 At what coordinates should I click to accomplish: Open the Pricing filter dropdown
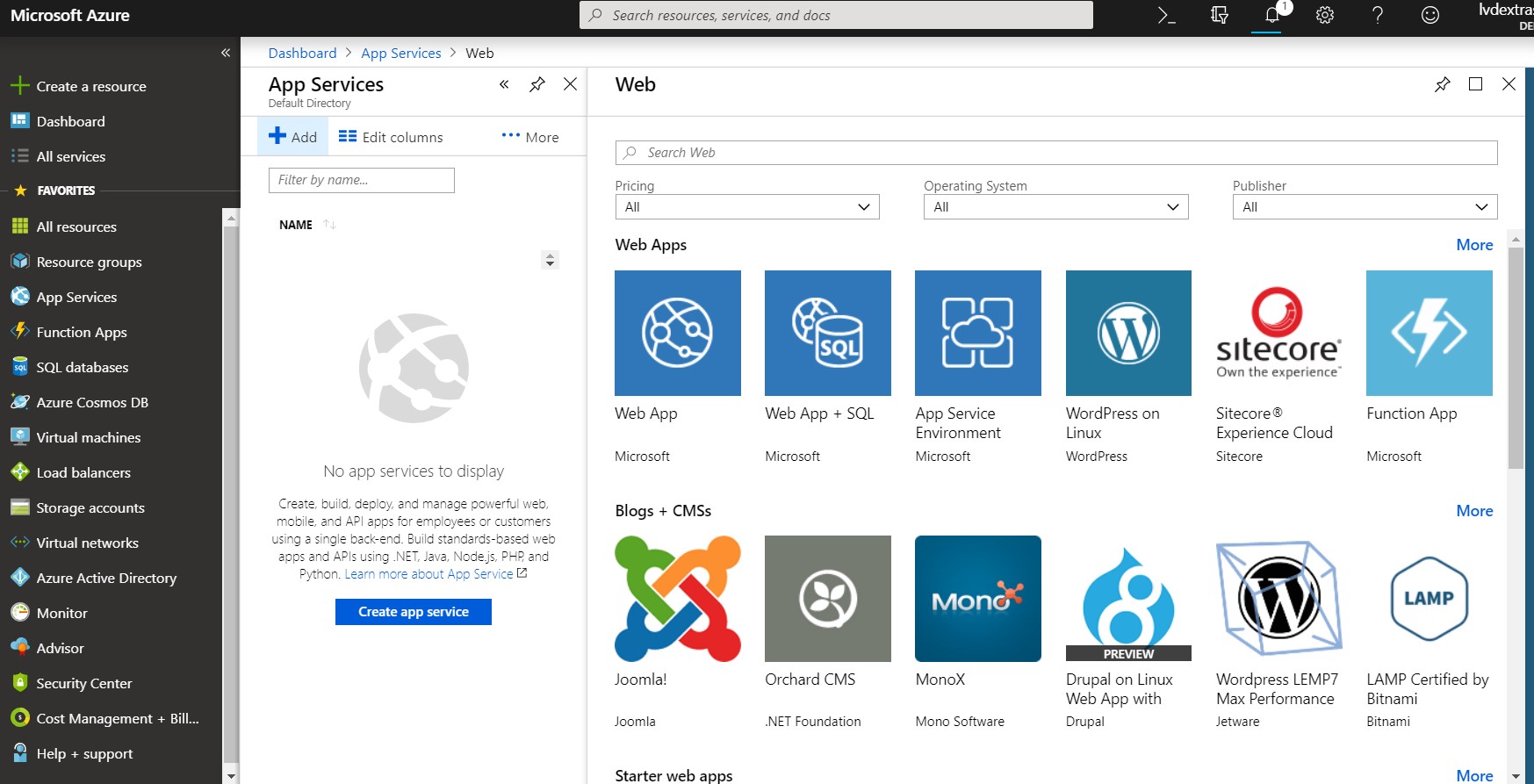(746, 207)
